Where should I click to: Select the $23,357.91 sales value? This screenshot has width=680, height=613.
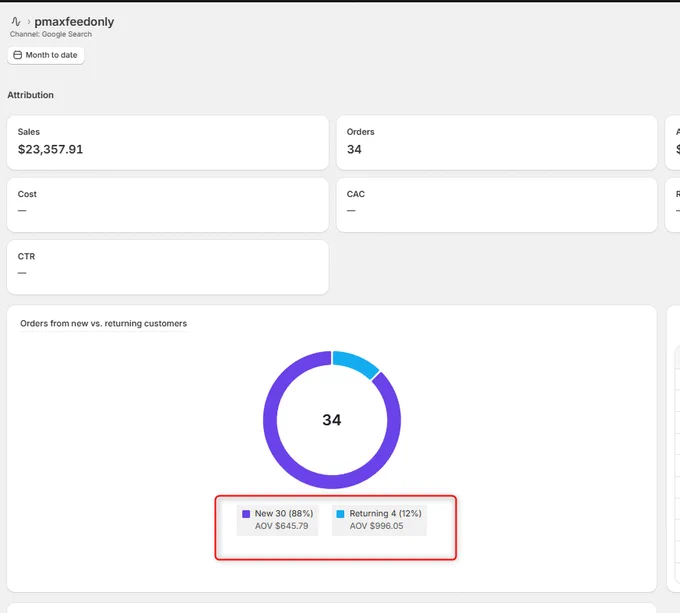[50, 149]
